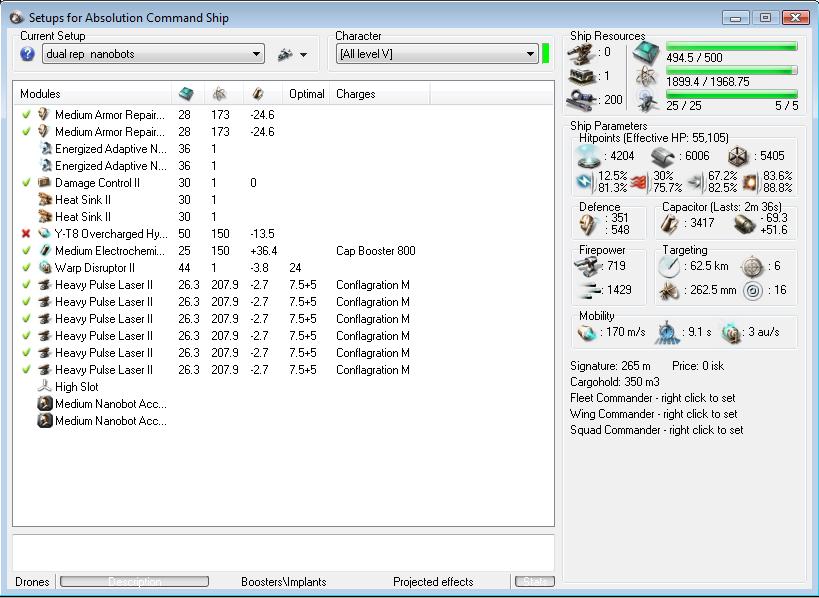Image resolution: width=819 pixels, height=598 pixels.
Task: Click the powergrid usage progress bar
Action: coord(732,71)
